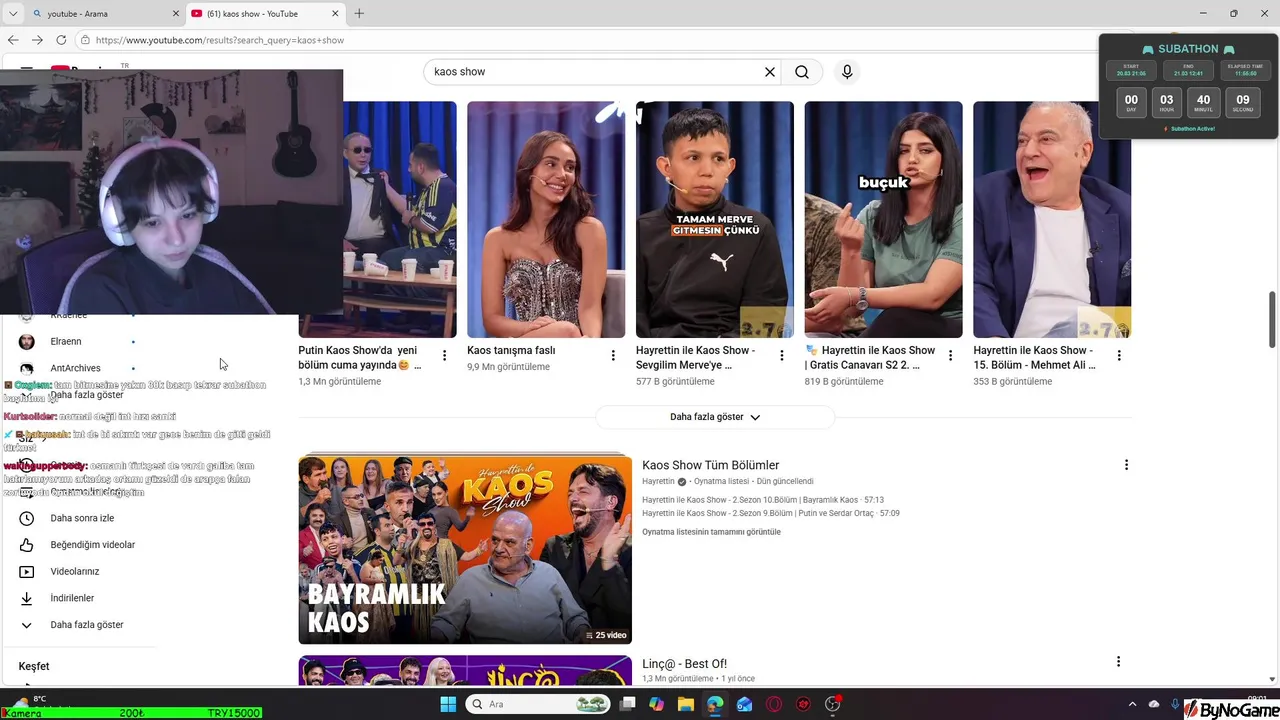Click the 'Keşfet' section heading
This screenshot has width=1280, height=720.
point(34,666)
